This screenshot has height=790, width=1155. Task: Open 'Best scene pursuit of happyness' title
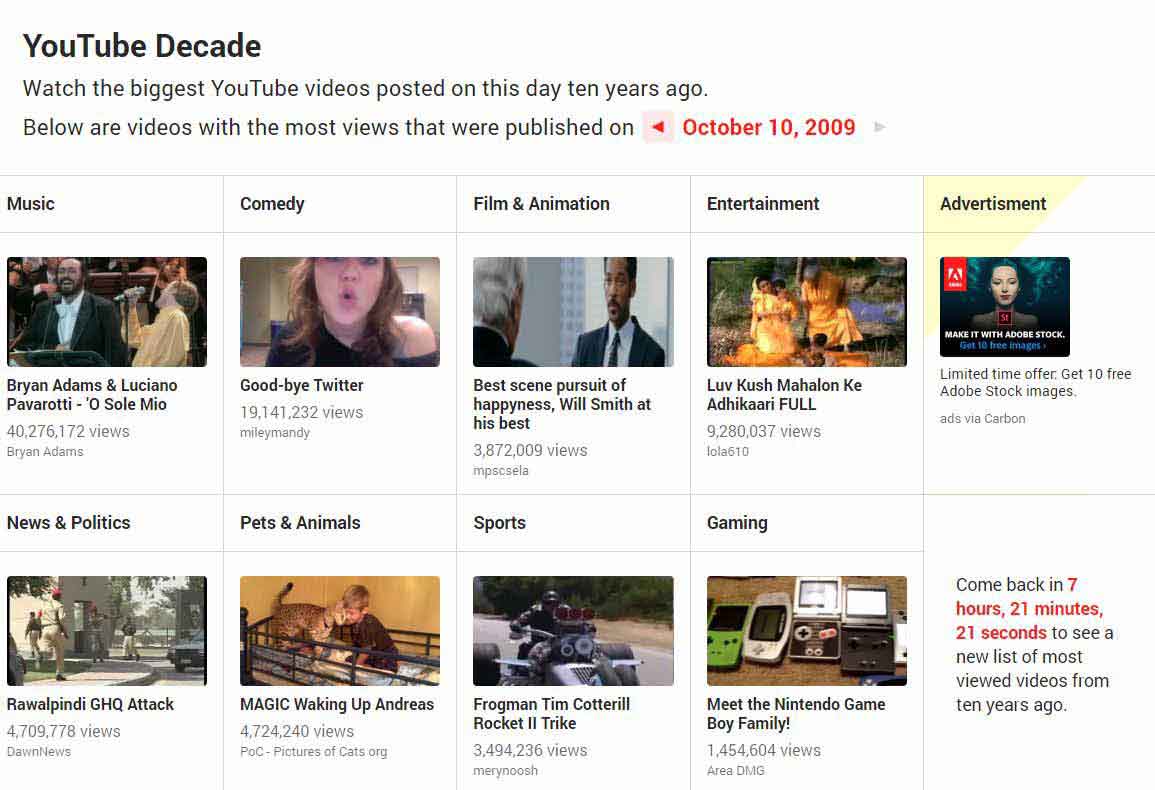[x=562, y=405]
